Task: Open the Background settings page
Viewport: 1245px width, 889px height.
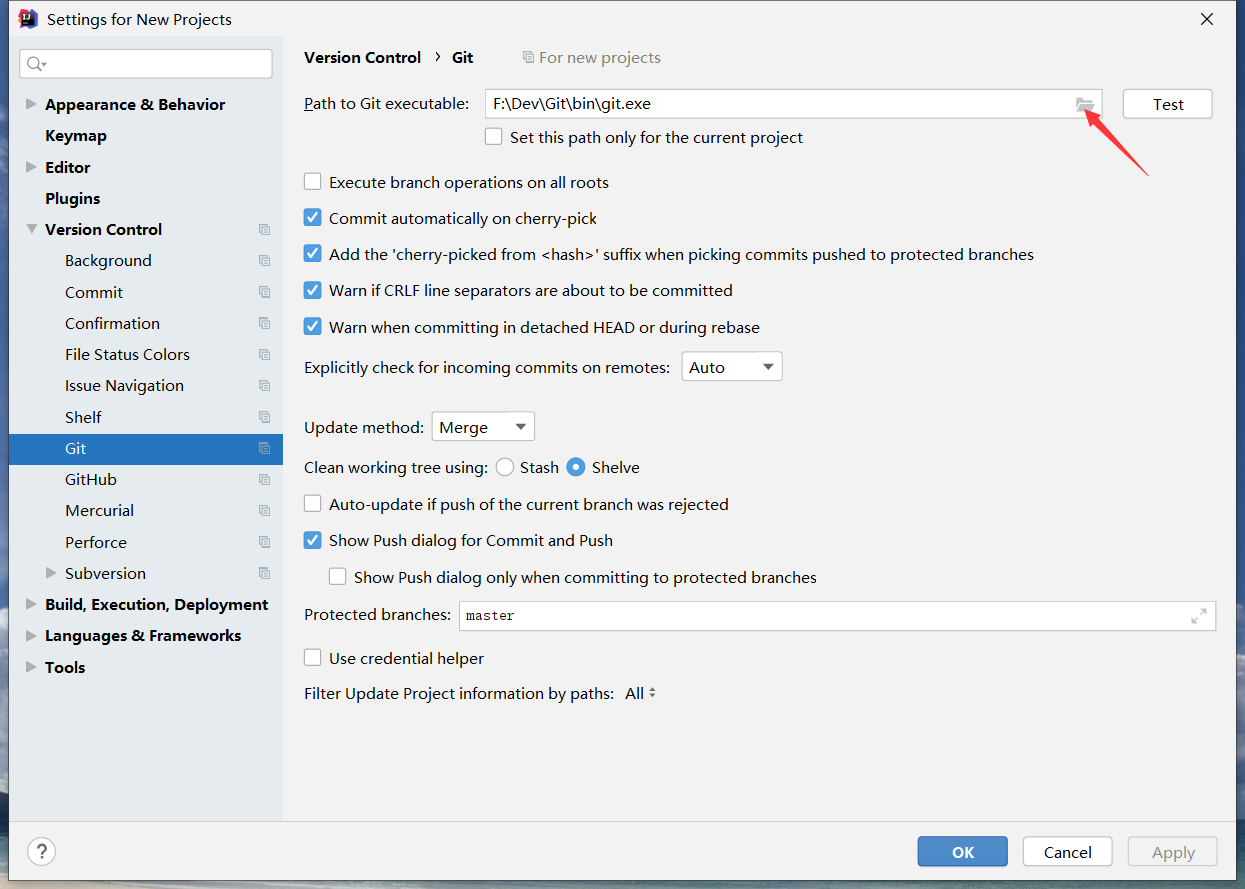Action: [x=108, y=260]
